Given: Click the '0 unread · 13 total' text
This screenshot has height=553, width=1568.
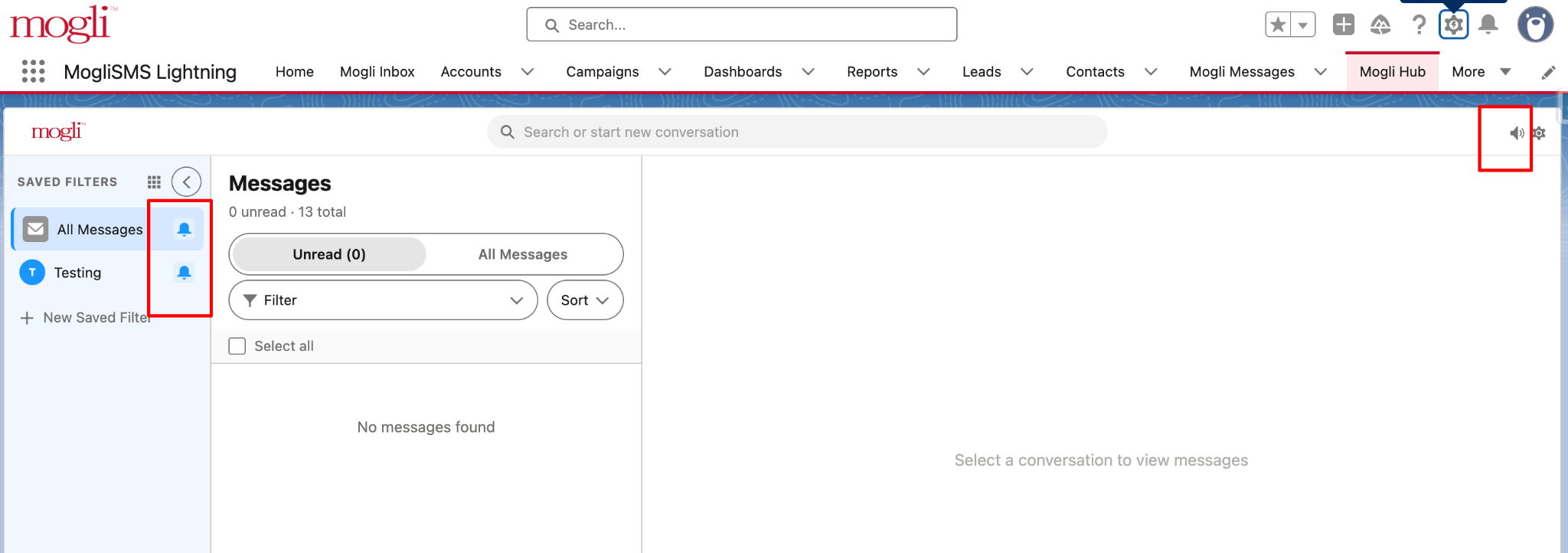Looking at the screenshot, I should pyautogui.click(x=287, y=212).
